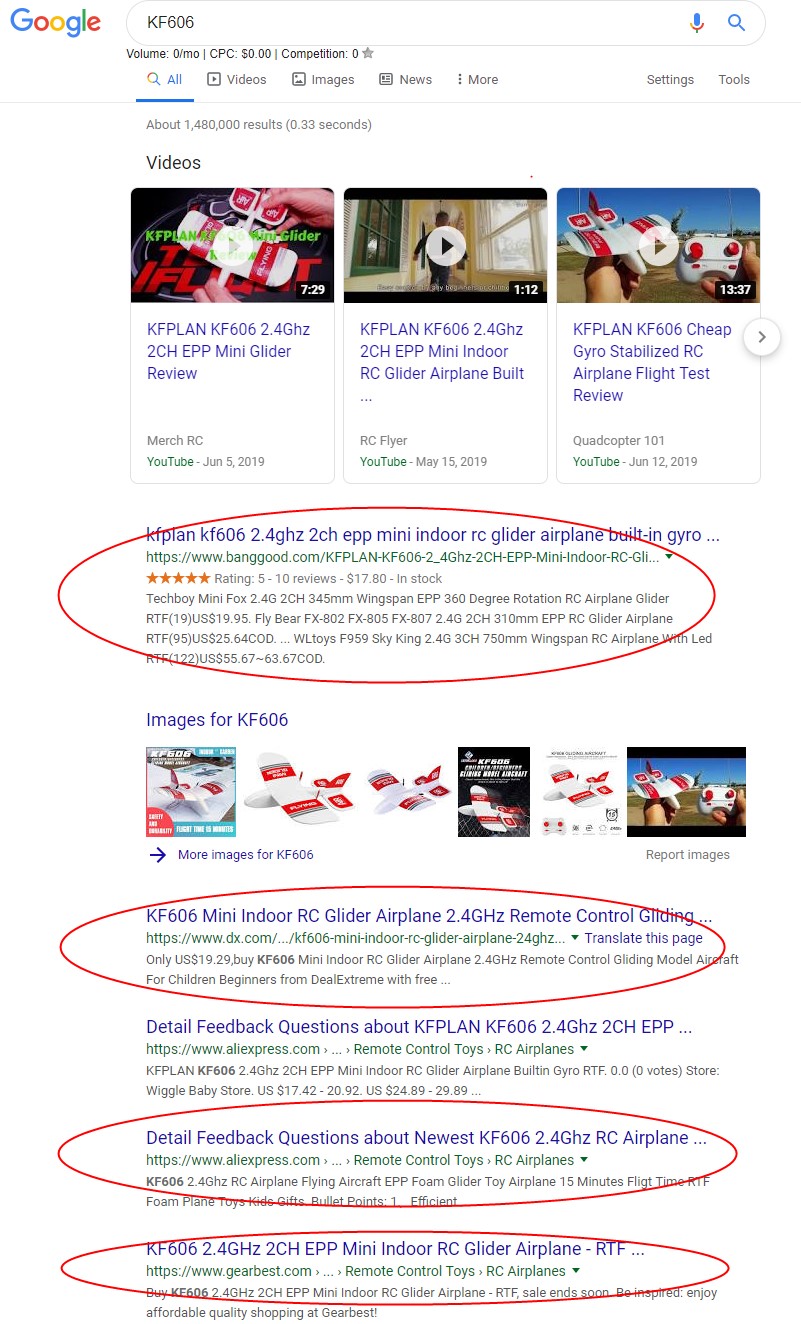The image size is (801, 1324).
Task: Expand arrow for aliexpress KFPLAN result URL
Action: tap(584, 1049)
